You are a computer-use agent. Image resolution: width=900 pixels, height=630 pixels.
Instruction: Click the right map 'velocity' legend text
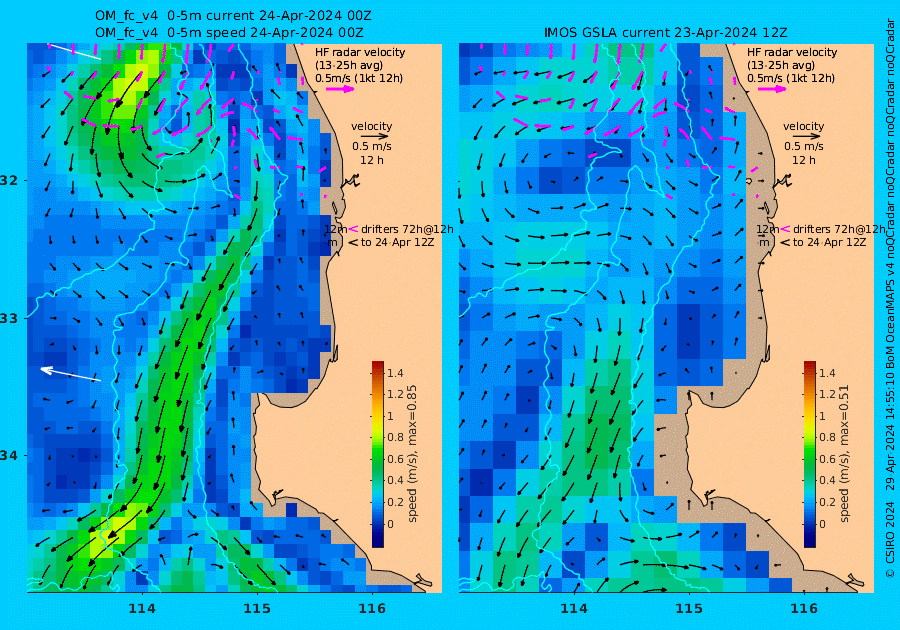click(x=804, y=126)
